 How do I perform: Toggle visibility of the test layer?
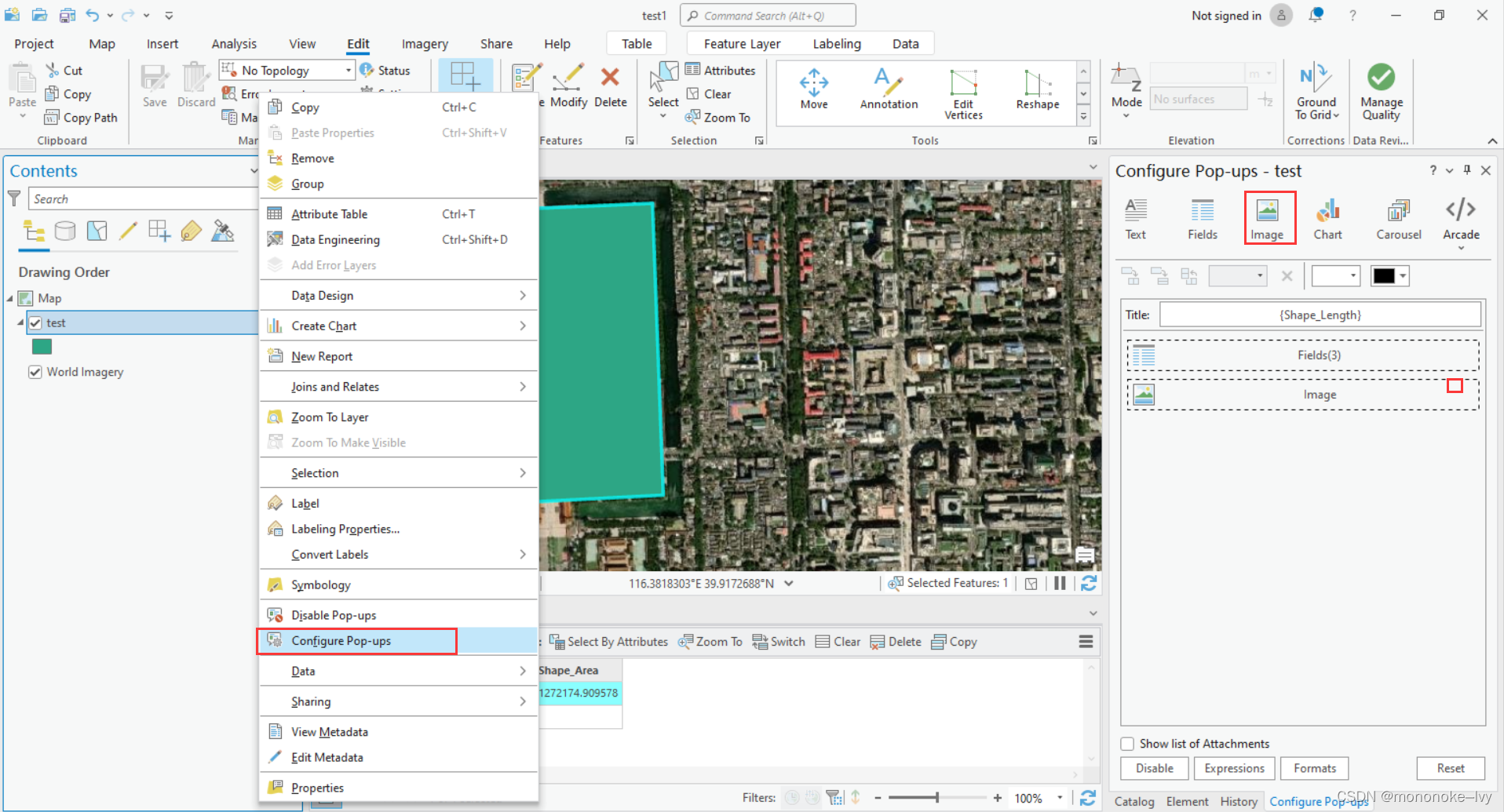point(35,322)
